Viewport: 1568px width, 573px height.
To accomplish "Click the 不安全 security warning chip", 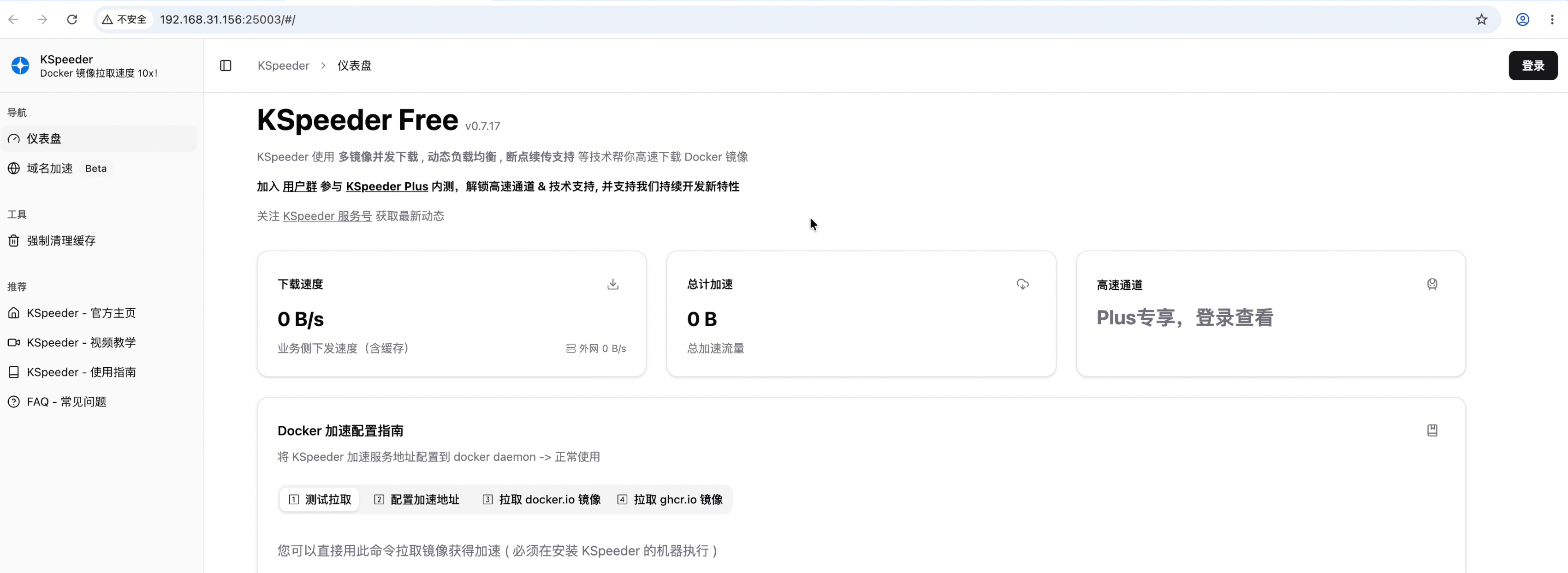I will [x=124, y=19].
